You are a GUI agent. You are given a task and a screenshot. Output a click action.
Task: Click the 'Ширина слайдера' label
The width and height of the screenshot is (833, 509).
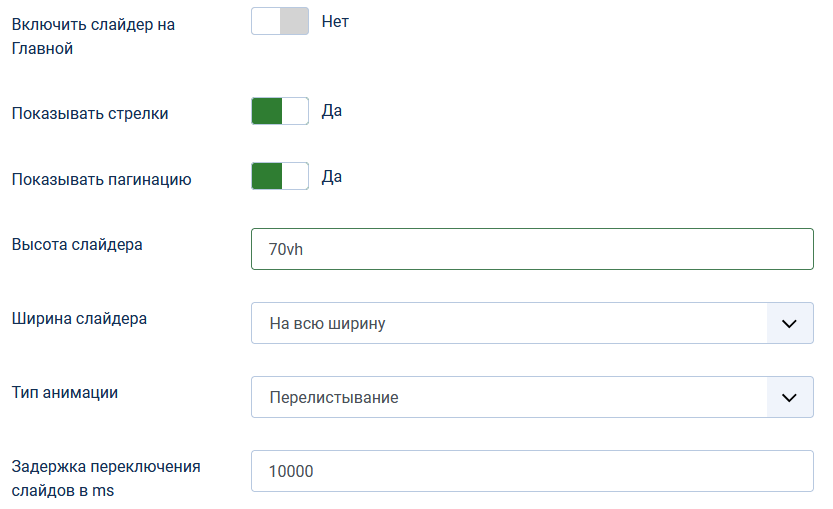pyautogui.click(x=79, y=319)
